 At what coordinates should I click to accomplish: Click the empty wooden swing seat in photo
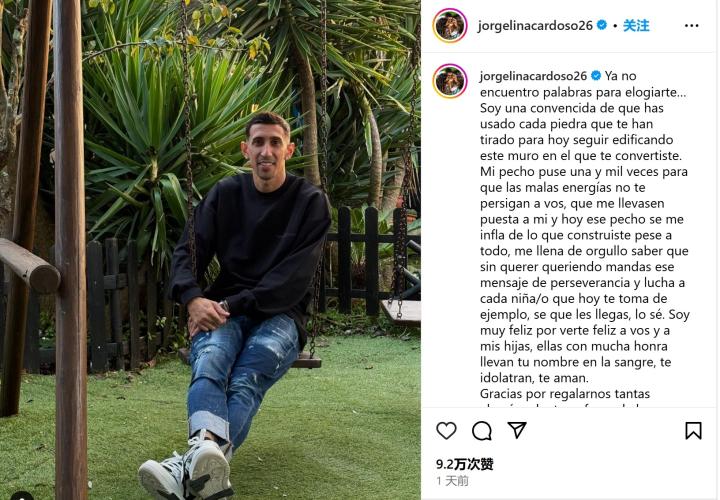401,311
